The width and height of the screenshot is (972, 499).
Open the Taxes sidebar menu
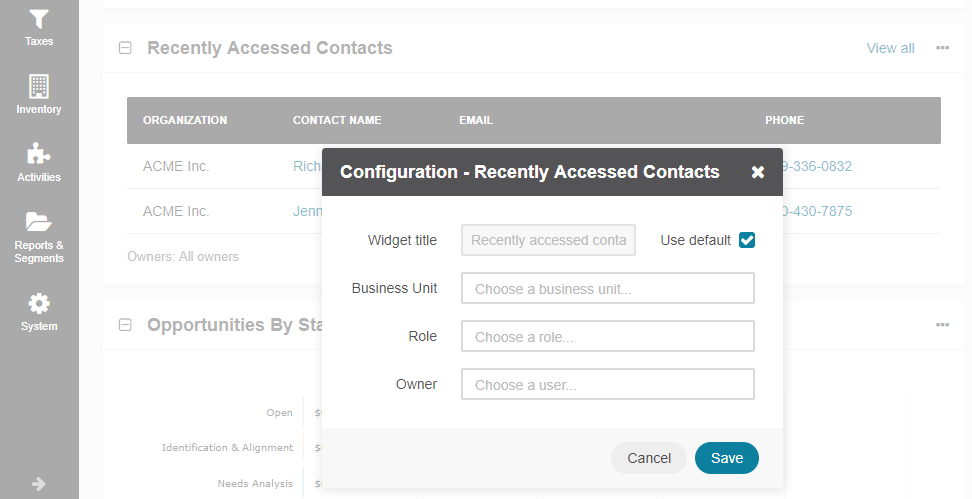[38, 28]
